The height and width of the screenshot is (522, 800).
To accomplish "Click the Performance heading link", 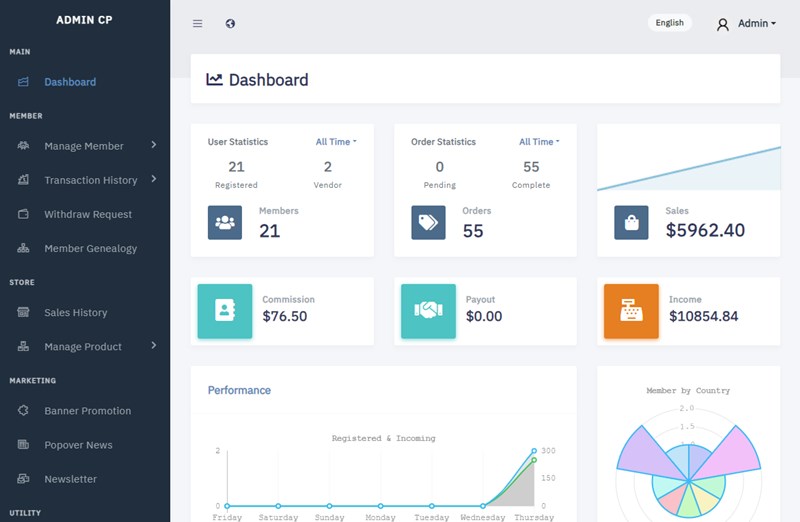I will 239,390.
